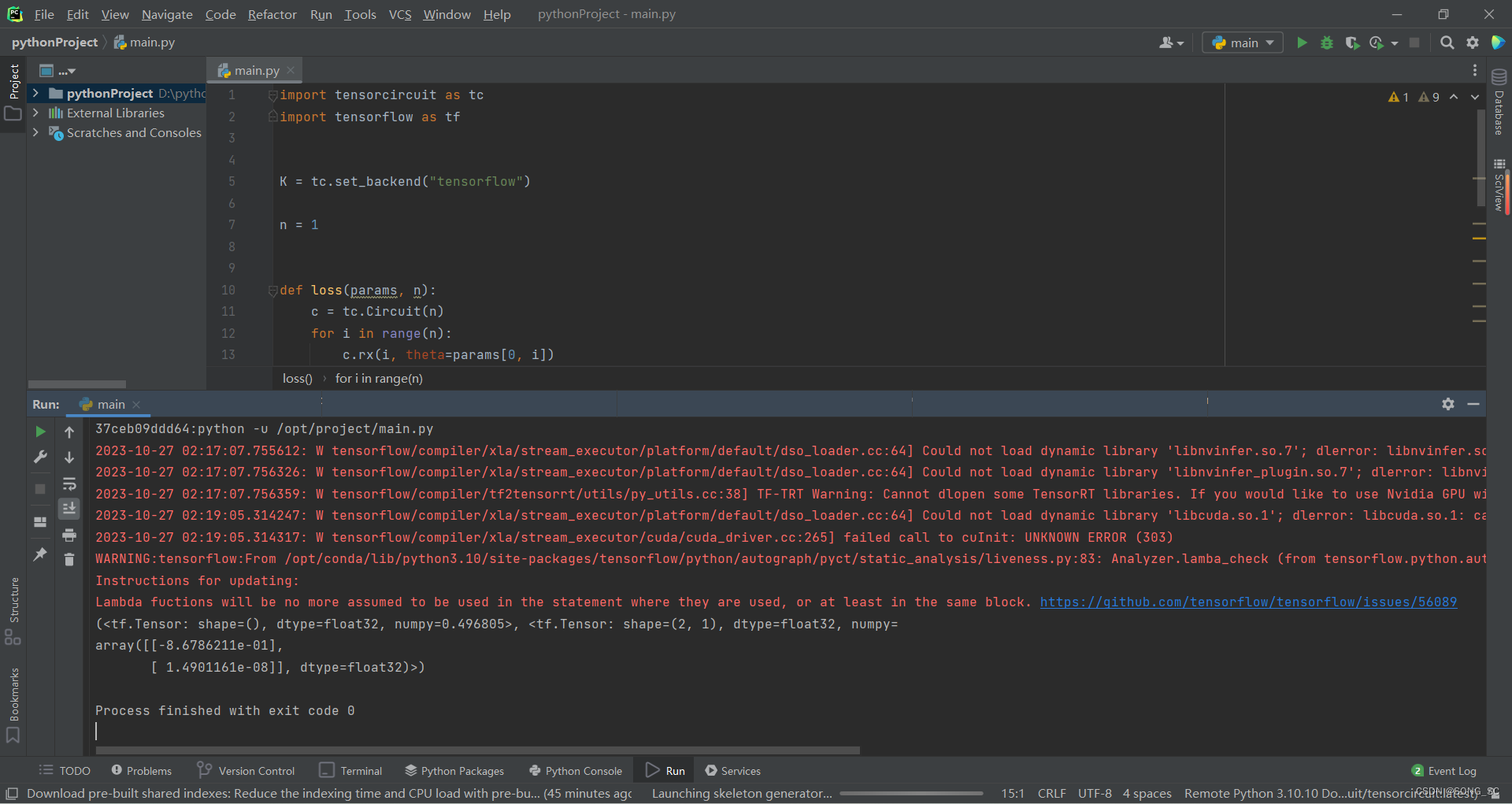The height and width of the screenshot is (804, 1512).
Task: Clear the Run console with trash icon
Action: pyautogui.click(x=69, y=560)
